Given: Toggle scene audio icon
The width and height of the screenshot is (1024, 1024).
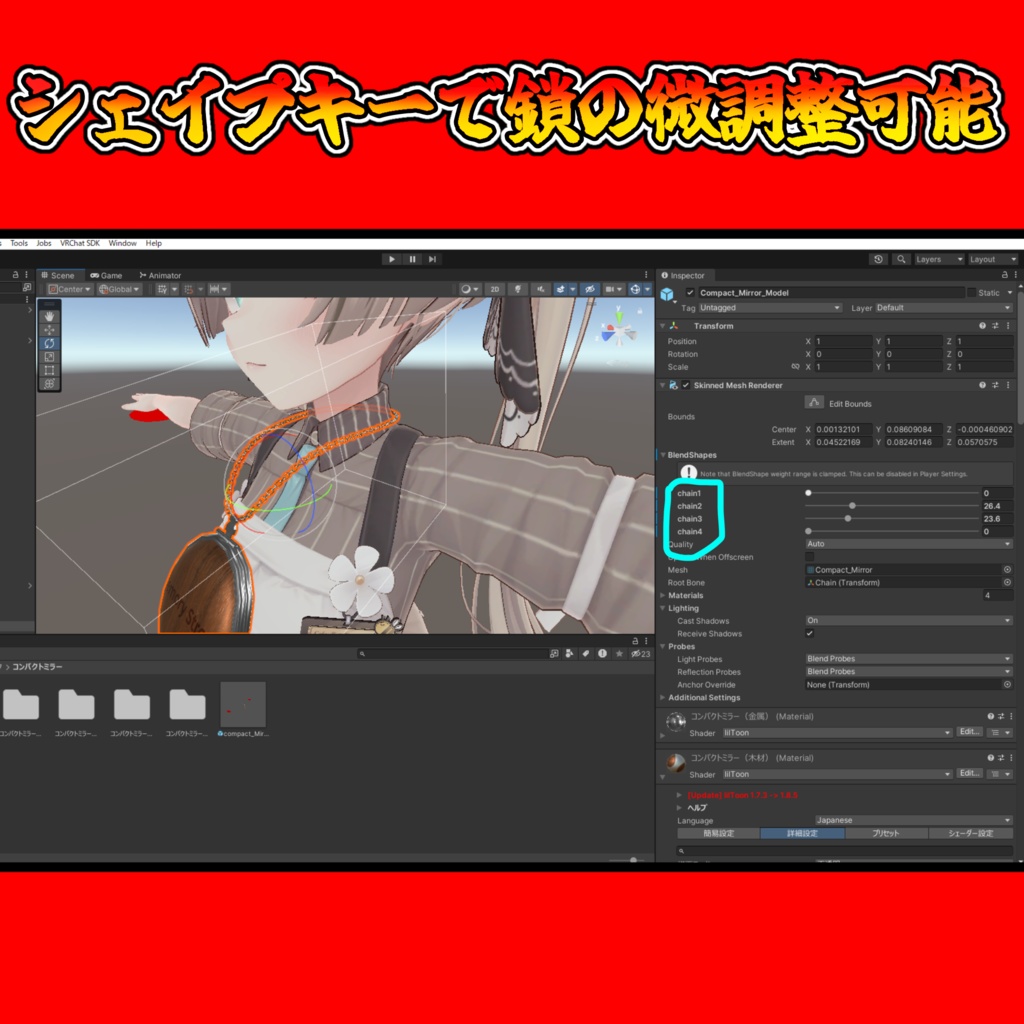Looking at the screenshot, I should tap(540, 289).
